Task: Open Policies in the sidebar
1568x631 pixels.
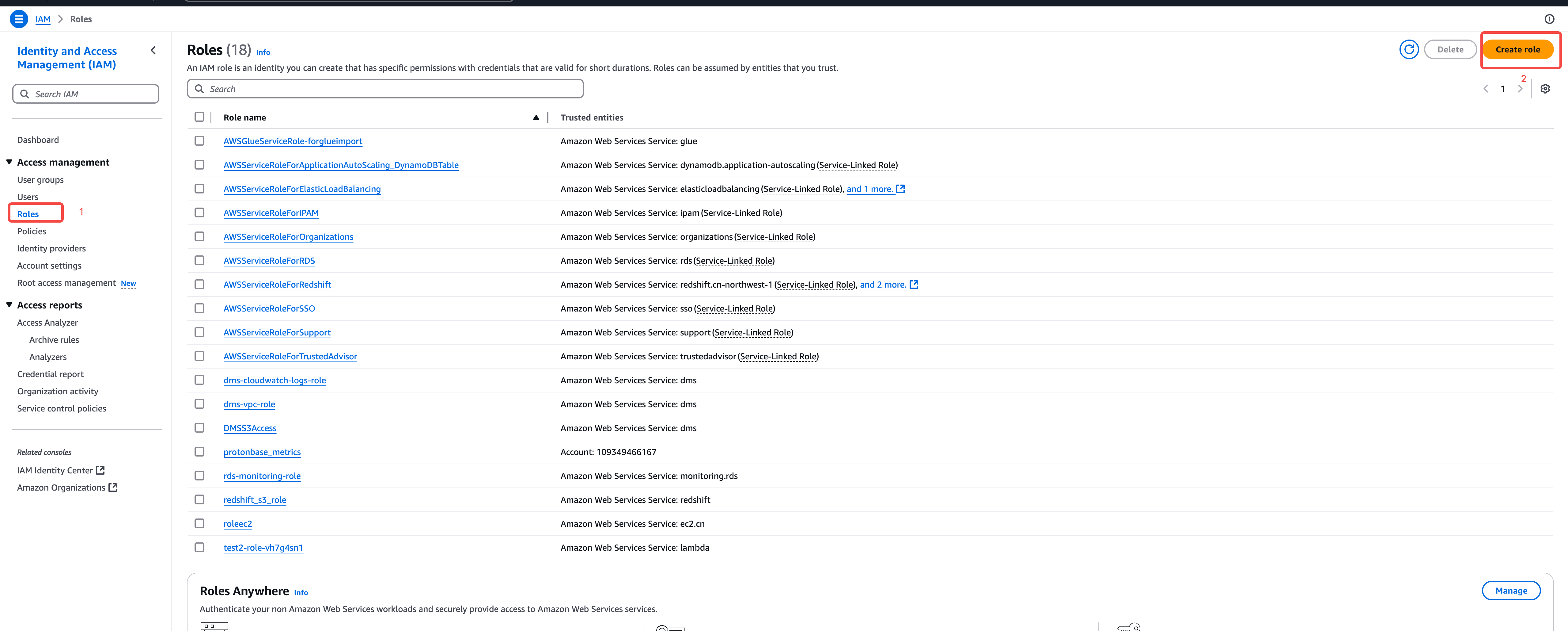Action: pyautogui.click(x=32, y=231)
